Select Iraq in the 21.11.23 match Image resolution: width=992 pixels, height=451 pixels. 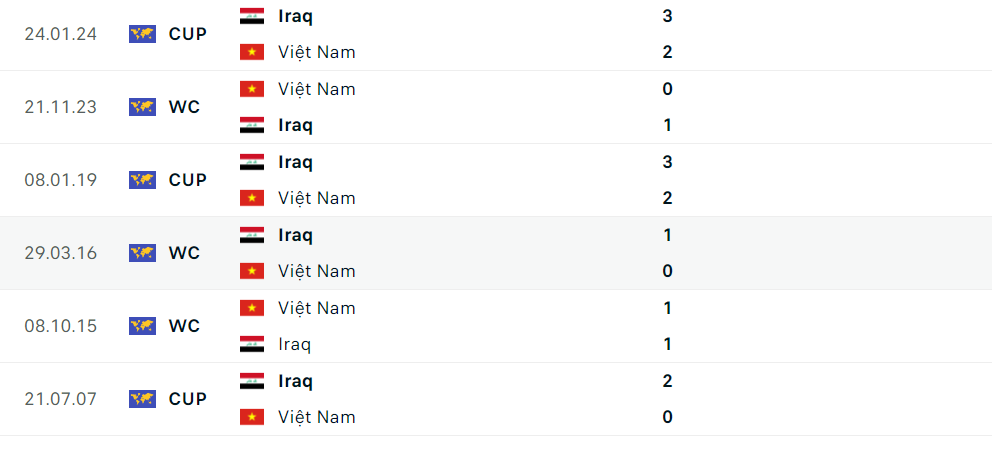pyautogui.click(x=295, y=125)
